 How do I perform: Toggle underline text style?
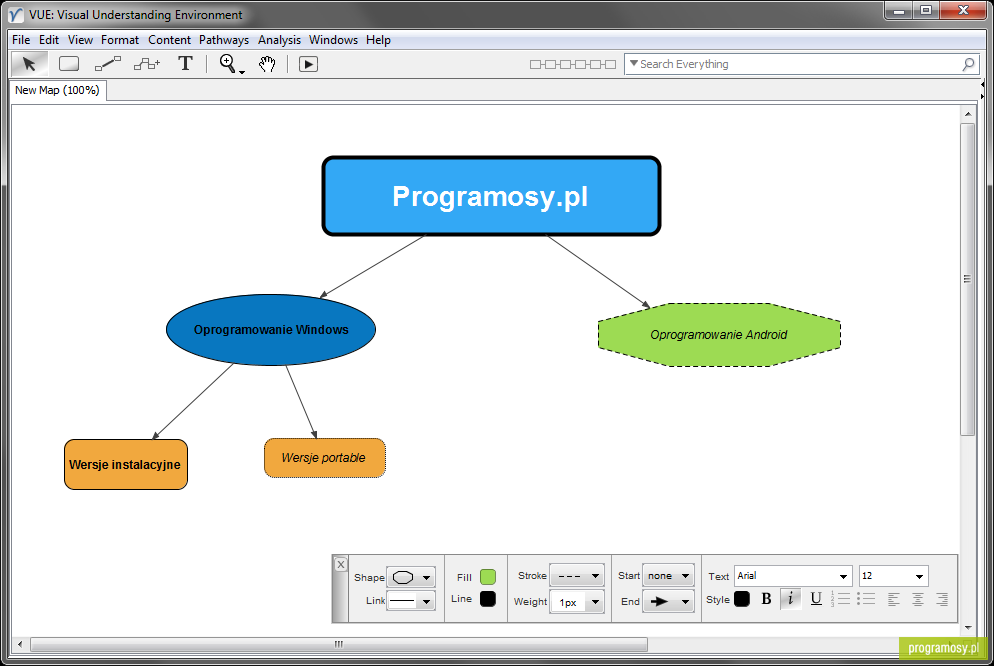tap(816, 599)
